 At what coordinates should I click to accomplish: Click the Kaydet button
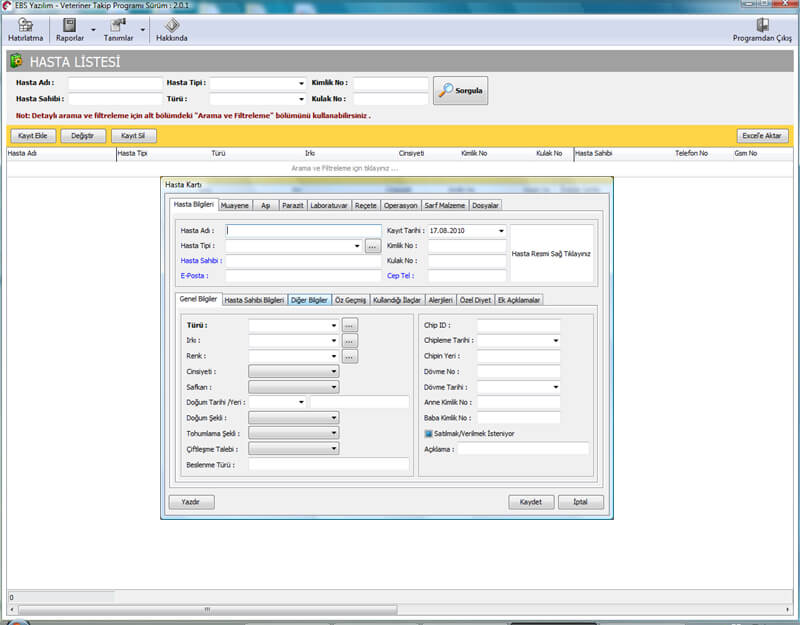tap(531, 502)
